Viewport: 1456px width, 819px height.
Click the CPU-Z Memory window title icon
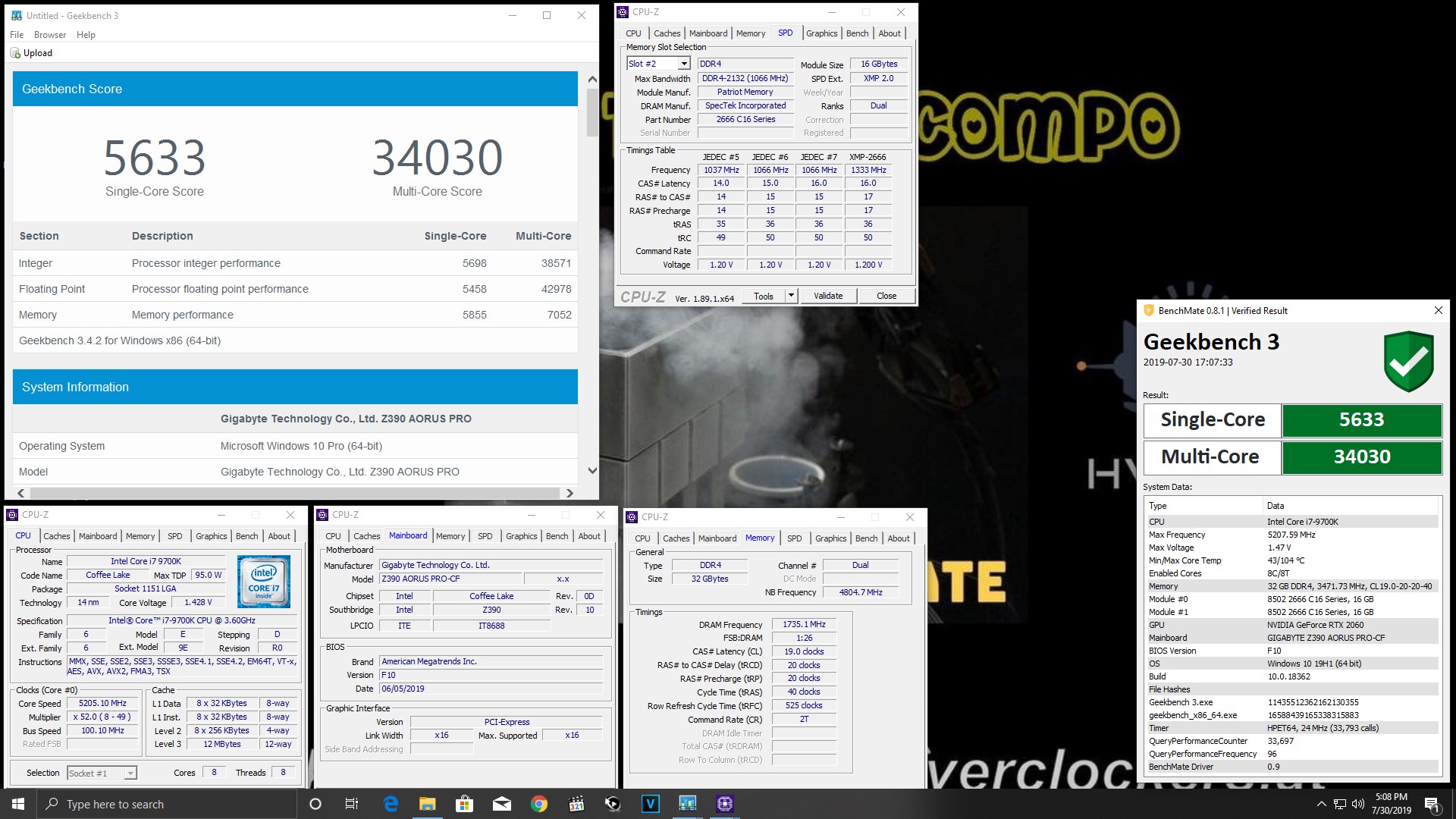(632, 517)
